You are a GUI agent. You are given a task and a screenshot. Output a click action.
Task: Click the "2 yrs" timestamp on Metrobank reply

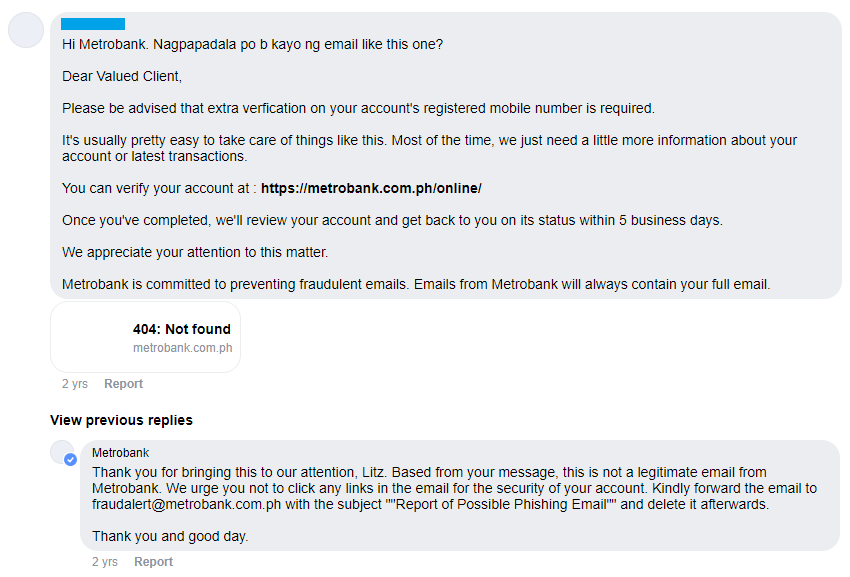tap(105, 562)
